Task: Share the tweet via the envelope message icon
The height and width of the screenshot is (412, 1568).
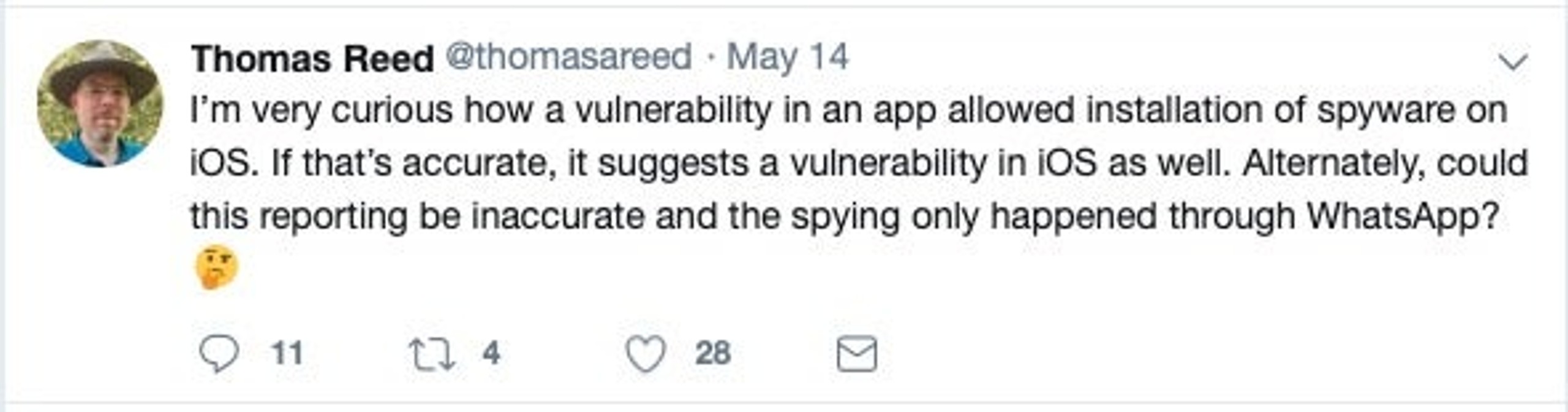Action: 857,354
